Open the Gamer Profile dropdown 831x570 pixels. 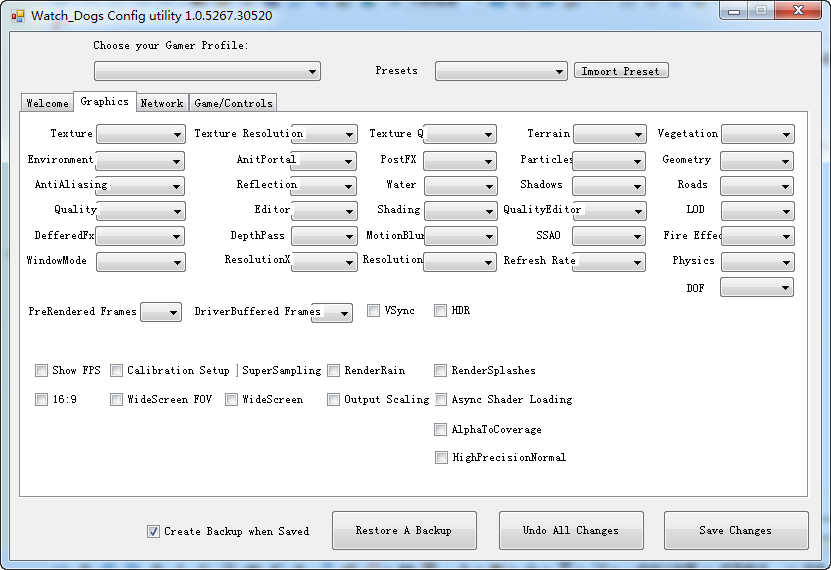(x=207, y=71)
